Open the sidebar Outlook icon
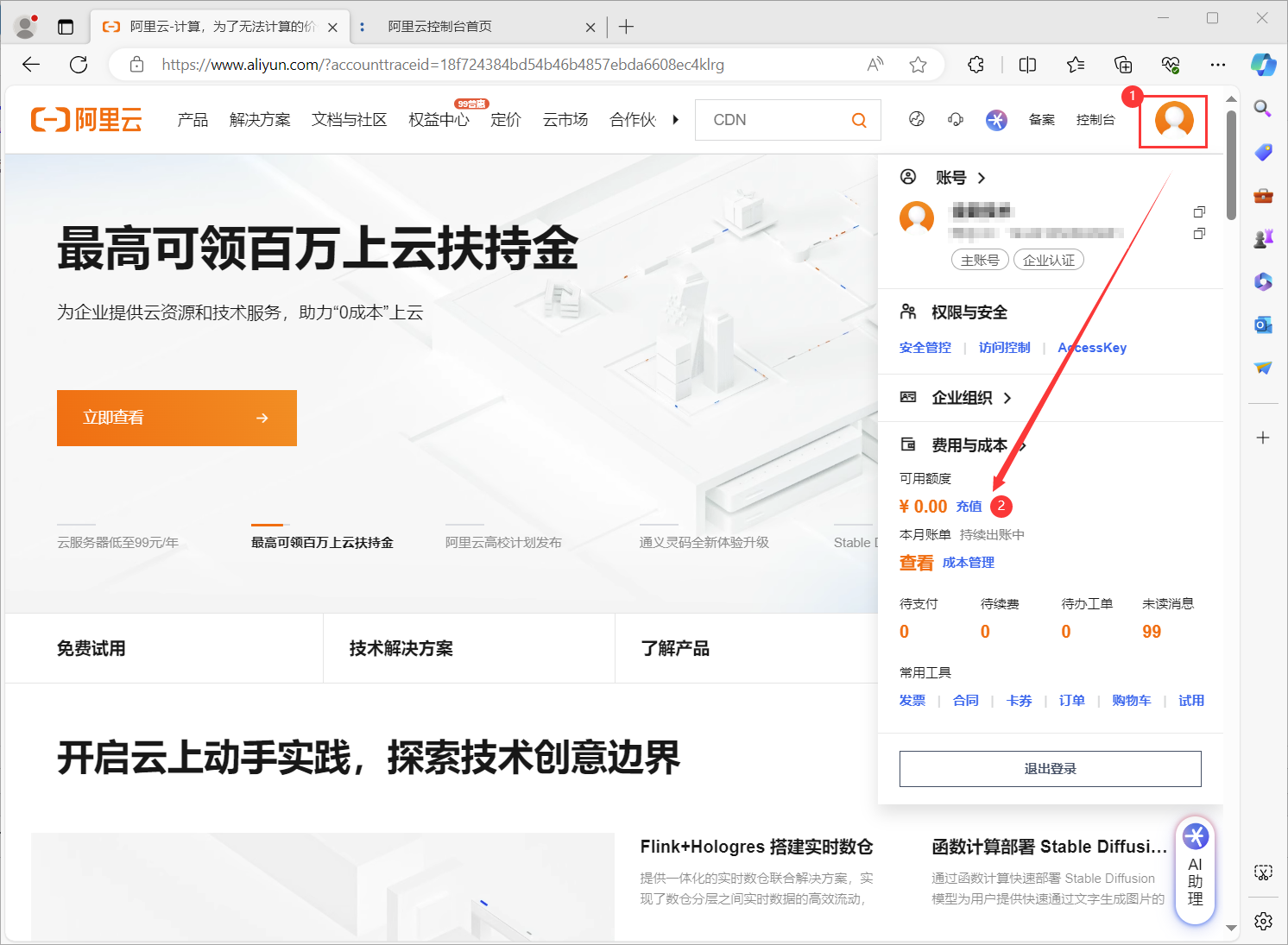 1263,324
